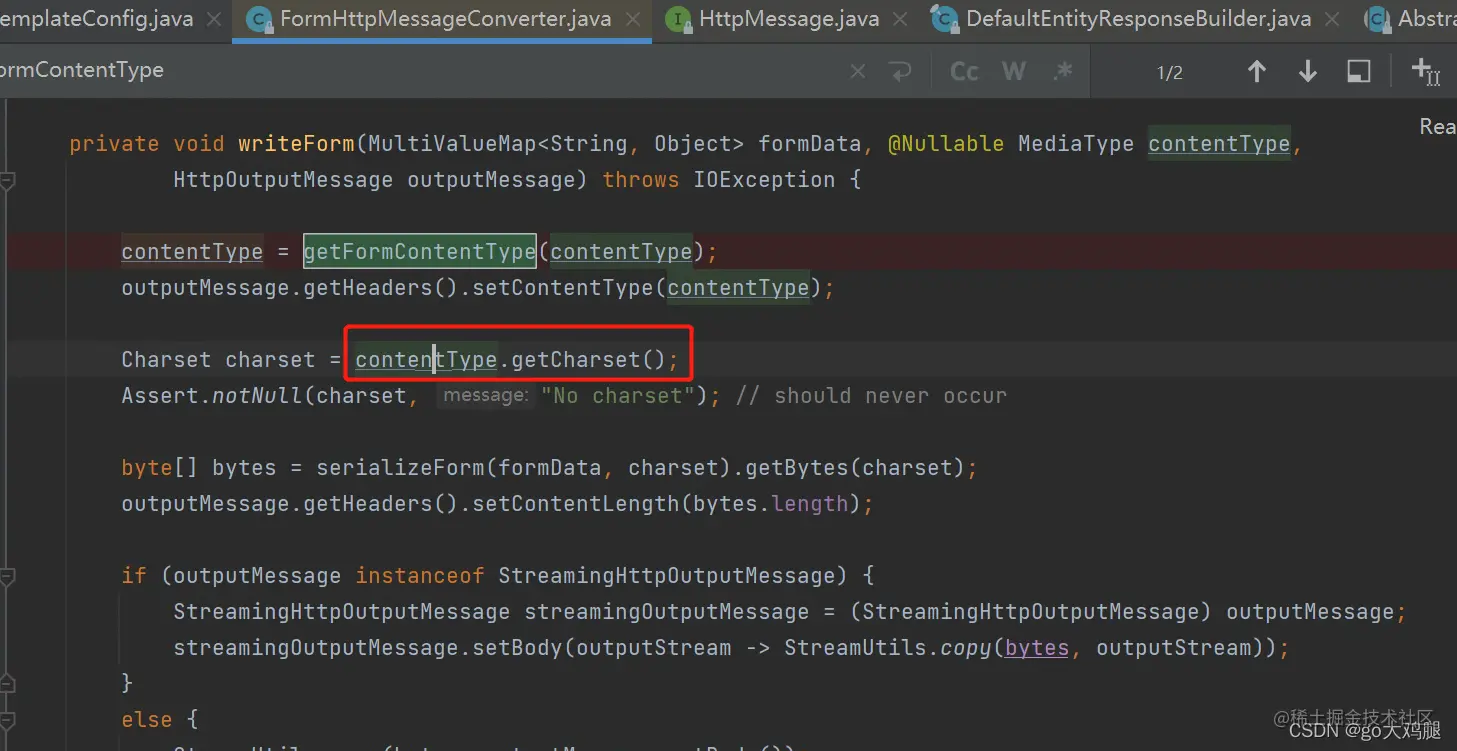Click HttpOutputMessage parameter type in signature
1457x751 pixels.
click(x=283, y=180)
